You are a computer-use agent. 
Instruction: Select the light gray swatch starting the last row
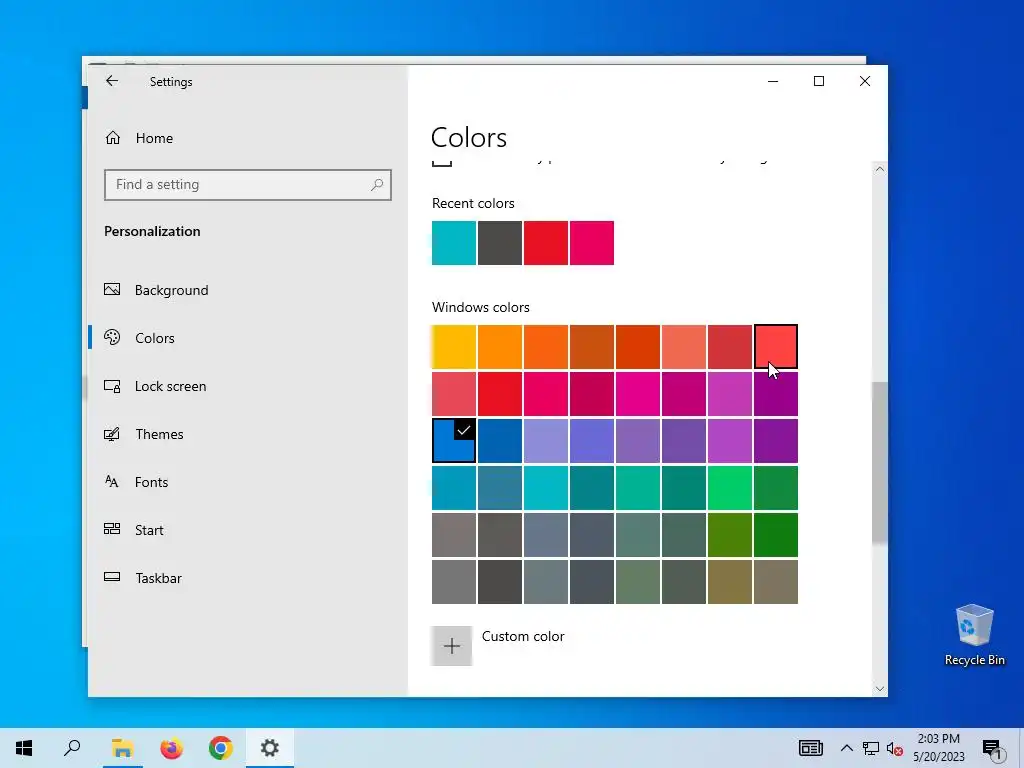tap(454, 582)
